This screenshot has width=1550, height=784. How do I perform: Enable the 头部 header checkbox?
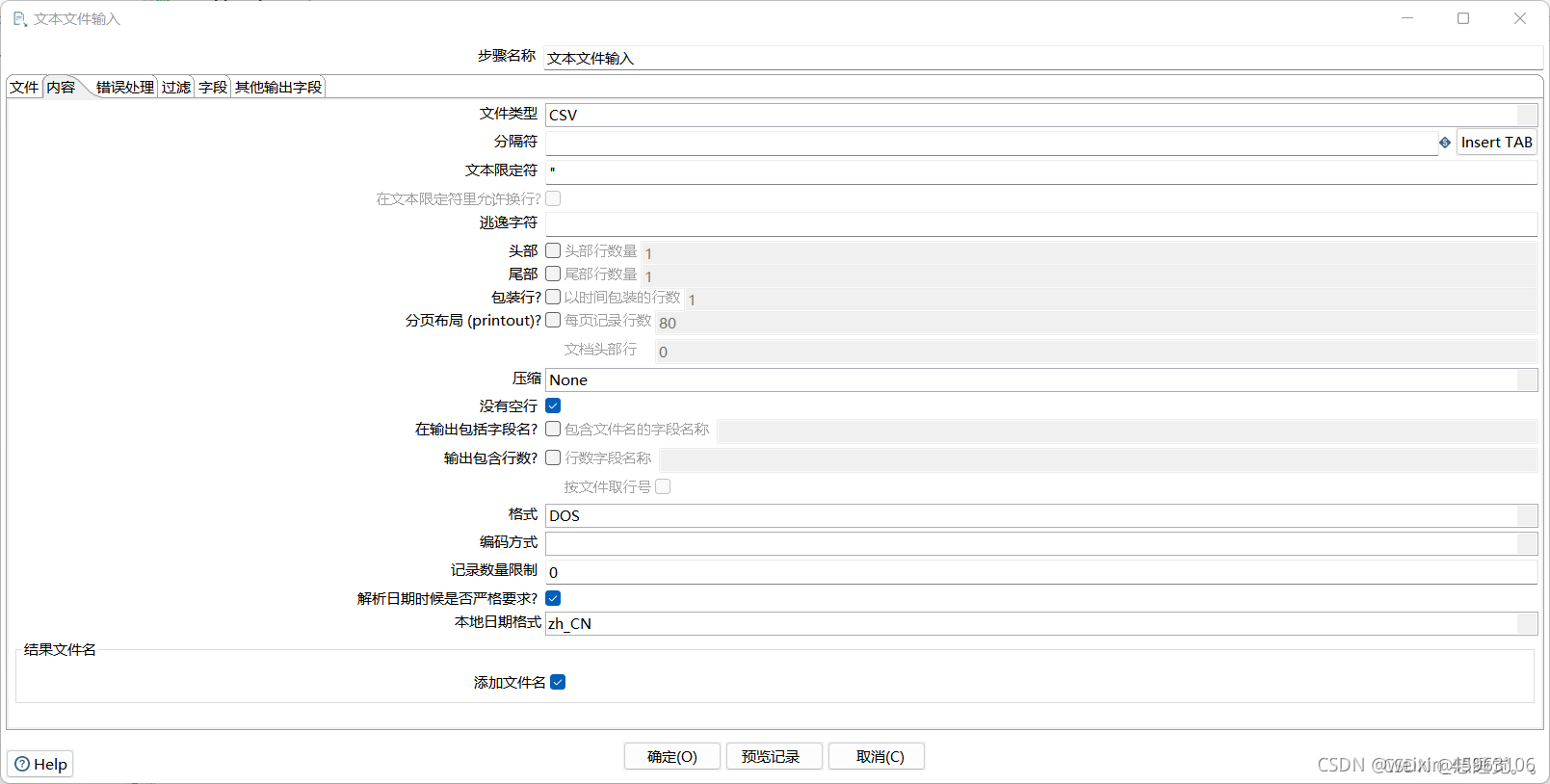tap(553, 250)
